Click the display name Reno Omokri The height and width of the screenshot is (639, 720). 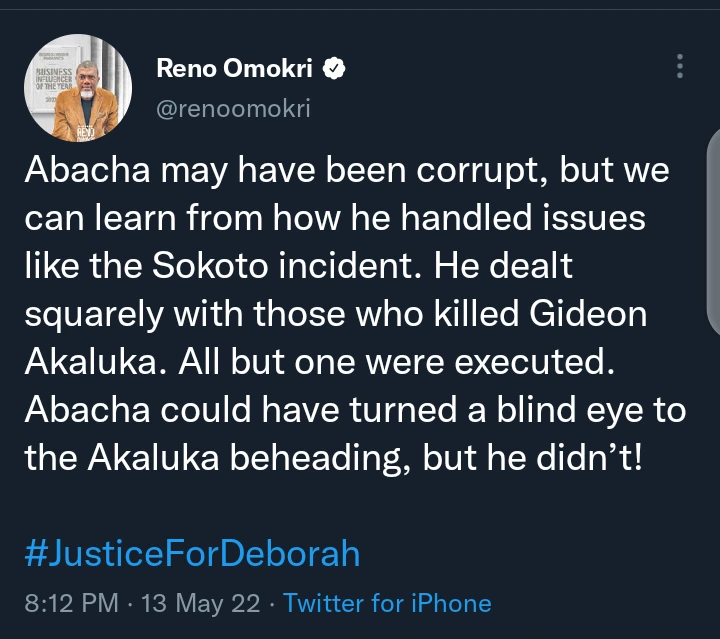(236, 68)
